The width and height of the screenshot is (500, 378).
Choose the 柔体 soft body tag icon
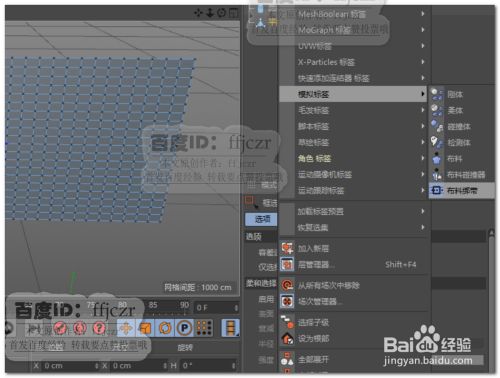click(x=437, y=110)
